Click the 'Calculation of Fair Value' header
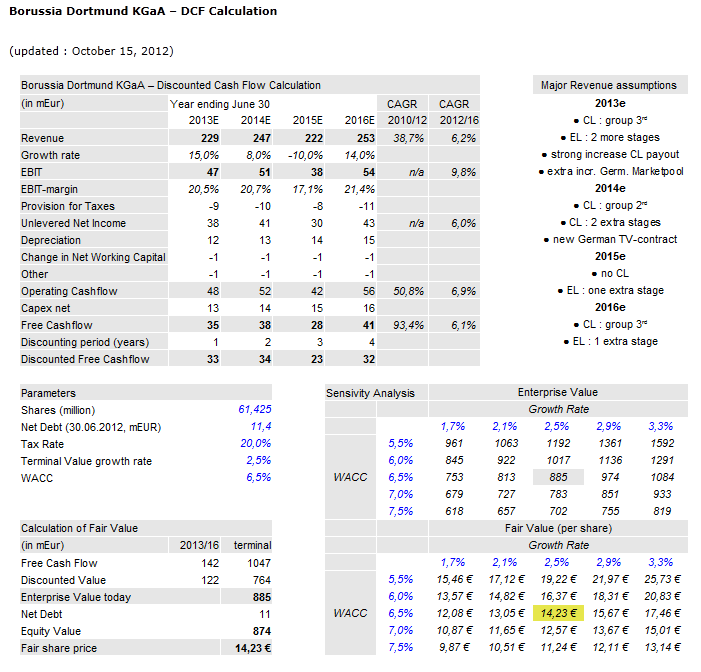 point(80,528)
